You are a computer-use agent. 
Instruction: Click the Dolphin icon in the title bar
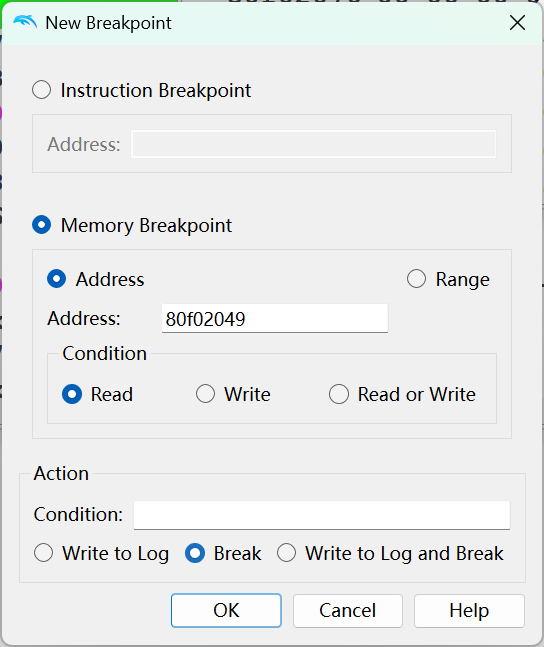[25, 22]
